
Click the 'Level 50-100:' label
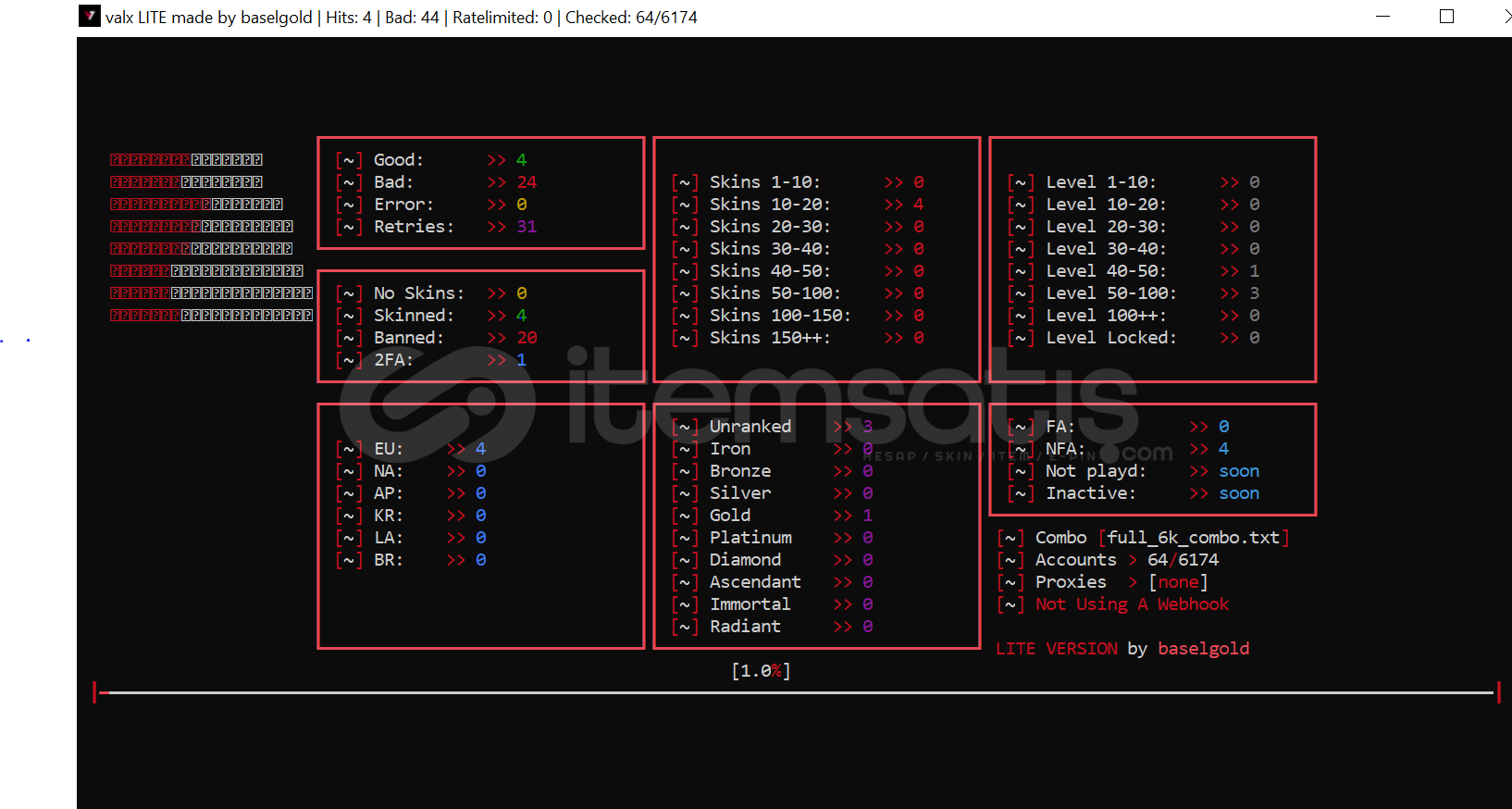click(x=1111, y=293)
